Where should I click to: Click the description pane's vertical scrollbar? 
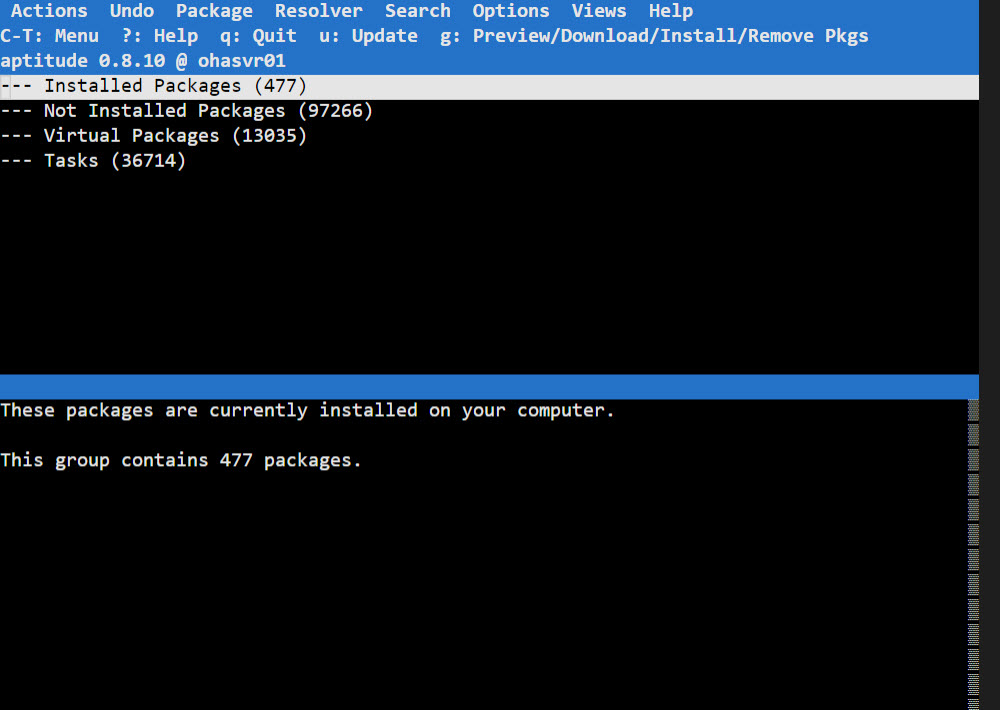(x=973, y=550)
